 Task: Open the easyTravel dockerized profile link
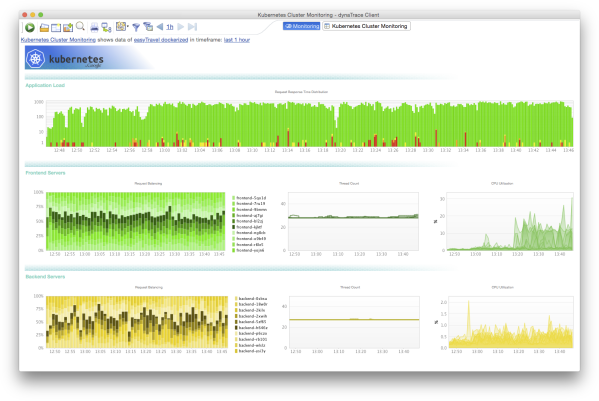pyautogui.click(x=161, y=40)
